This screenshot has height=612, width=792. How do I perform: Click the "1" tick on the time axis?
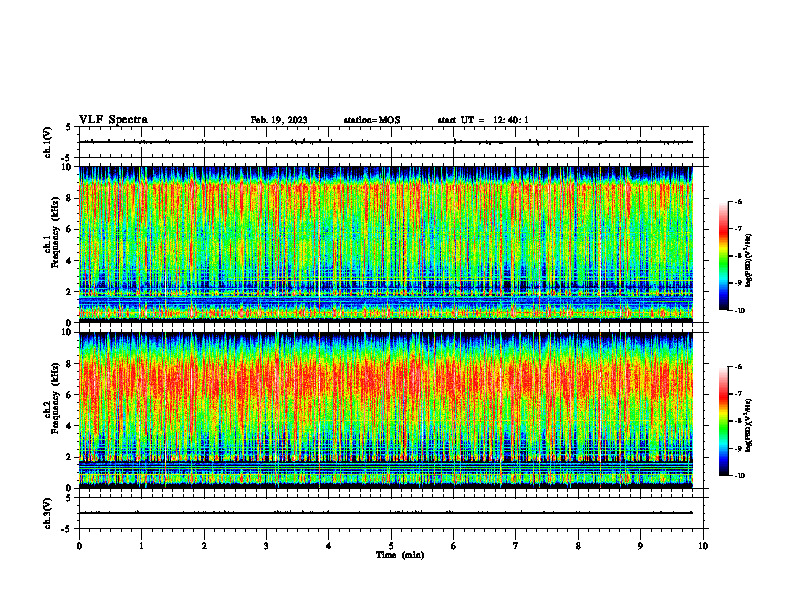point(141,546)
